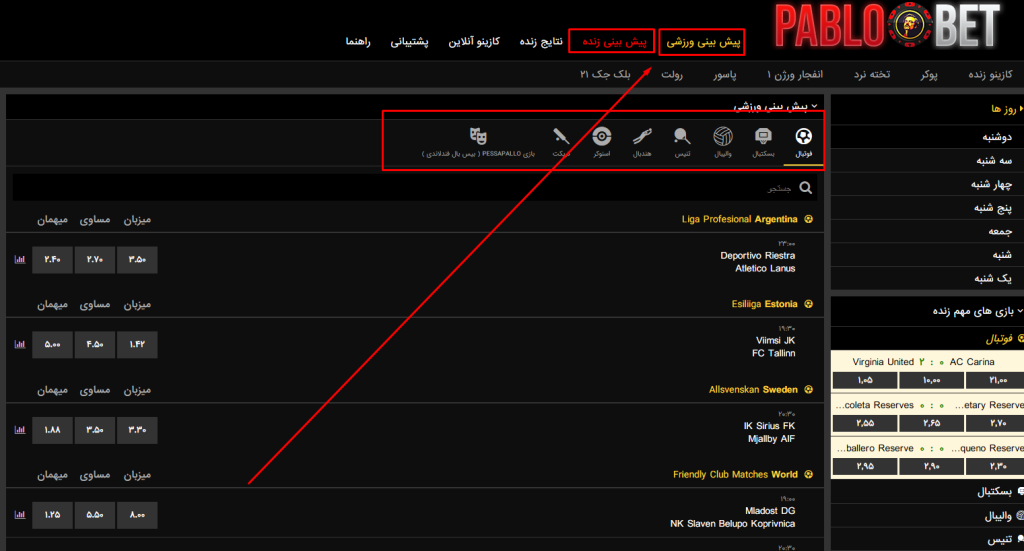Pick draw odds for Viimsi JK match
The width and height of the screenshot is (1024, 551).
[95, 345]
